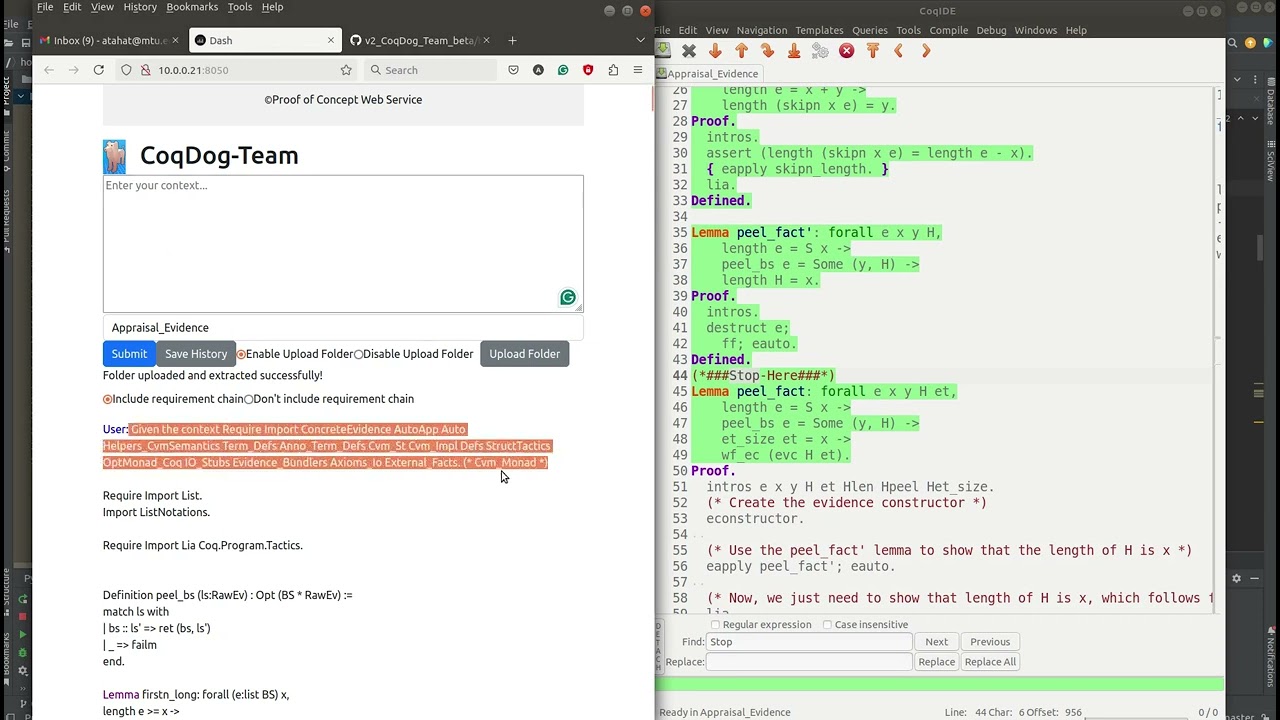Image resolution: width=1280 pixels, height=720 pixels.
Task: Open Firefox History menu
Action: click(x=140, y=7)
